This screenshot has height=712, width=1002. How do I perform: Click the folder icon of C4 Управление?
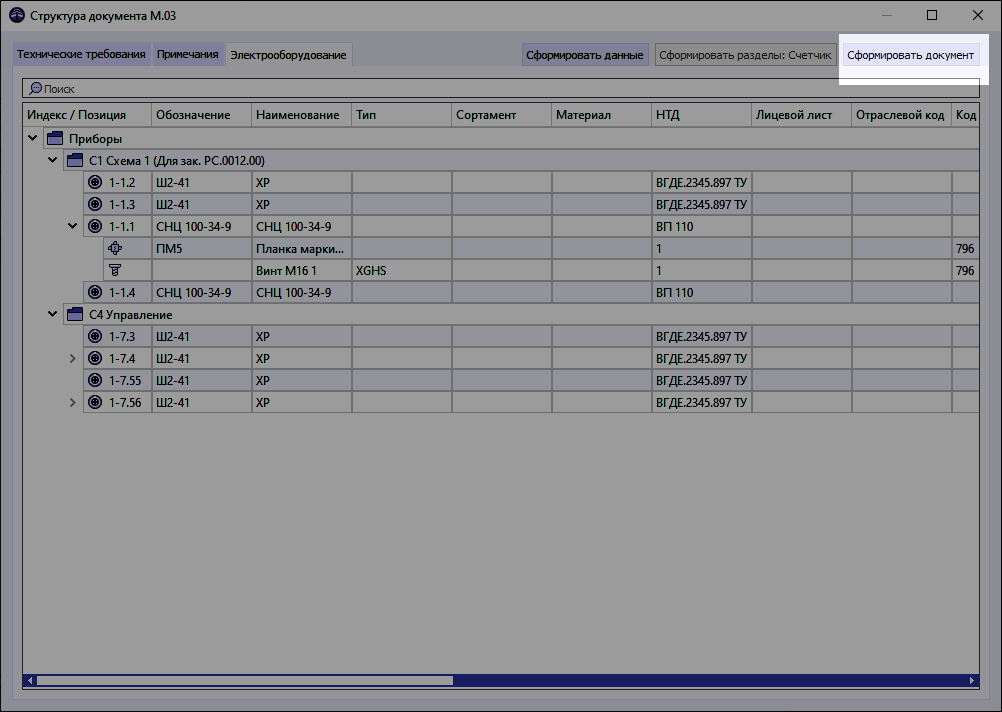(x=74, y=314)
